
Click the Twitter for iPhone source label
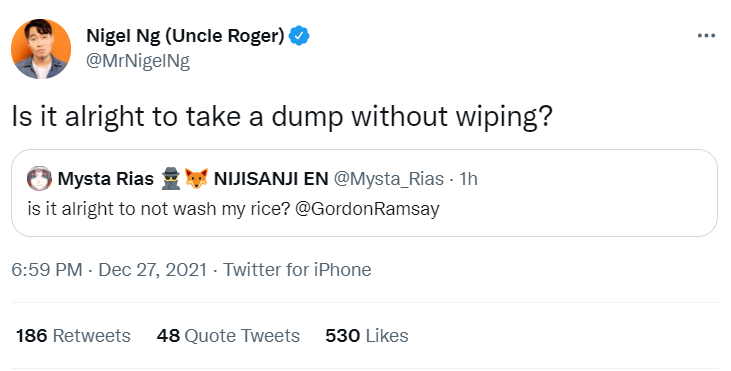[x=297, y=270]
